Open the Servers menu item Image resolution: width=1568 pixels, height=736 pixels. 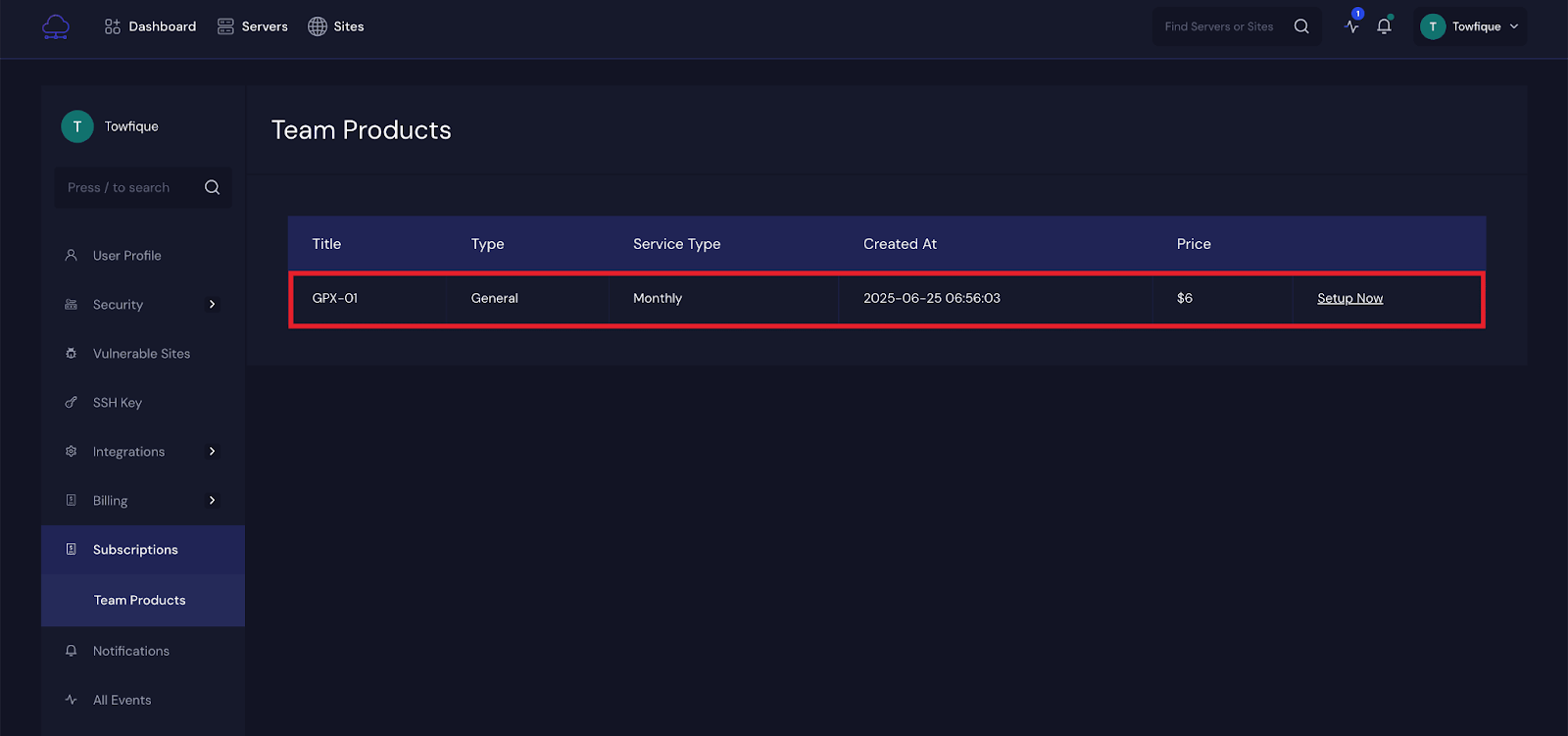pos(253,26)
